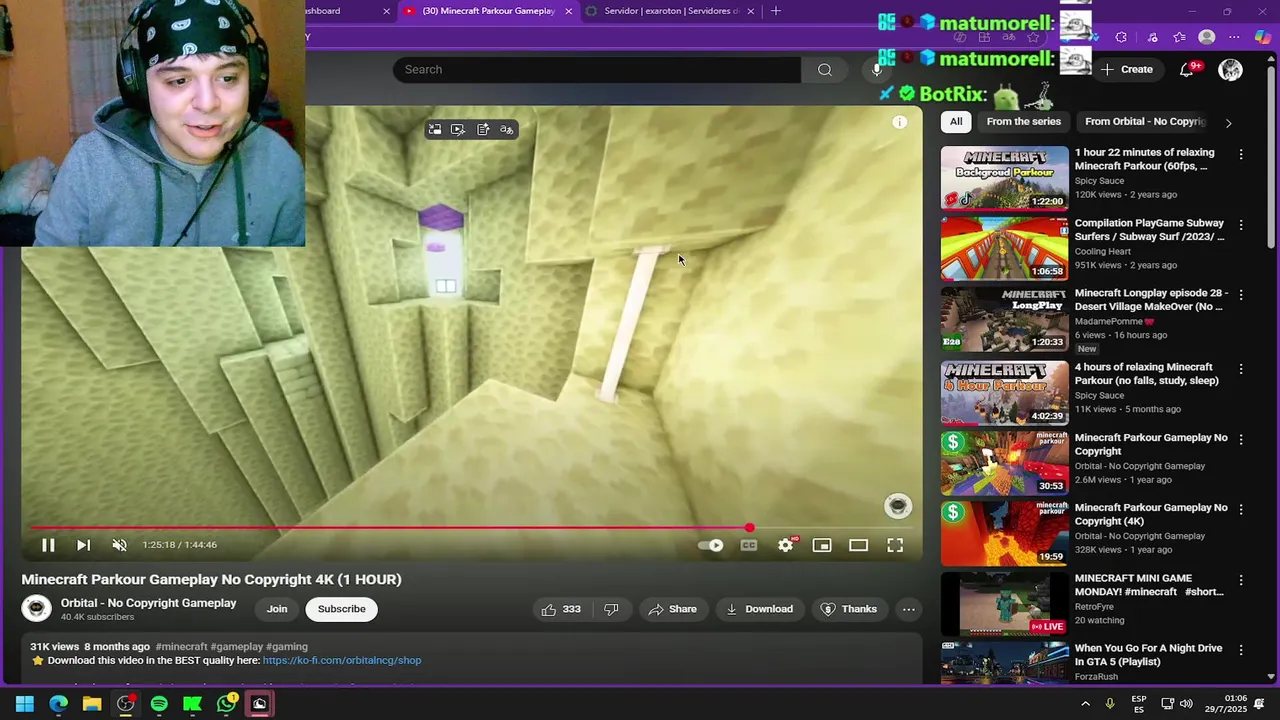Open the 1 hour 22 minutes parkour thumbnail
1280x720 pixels.
coord(1004,178)
